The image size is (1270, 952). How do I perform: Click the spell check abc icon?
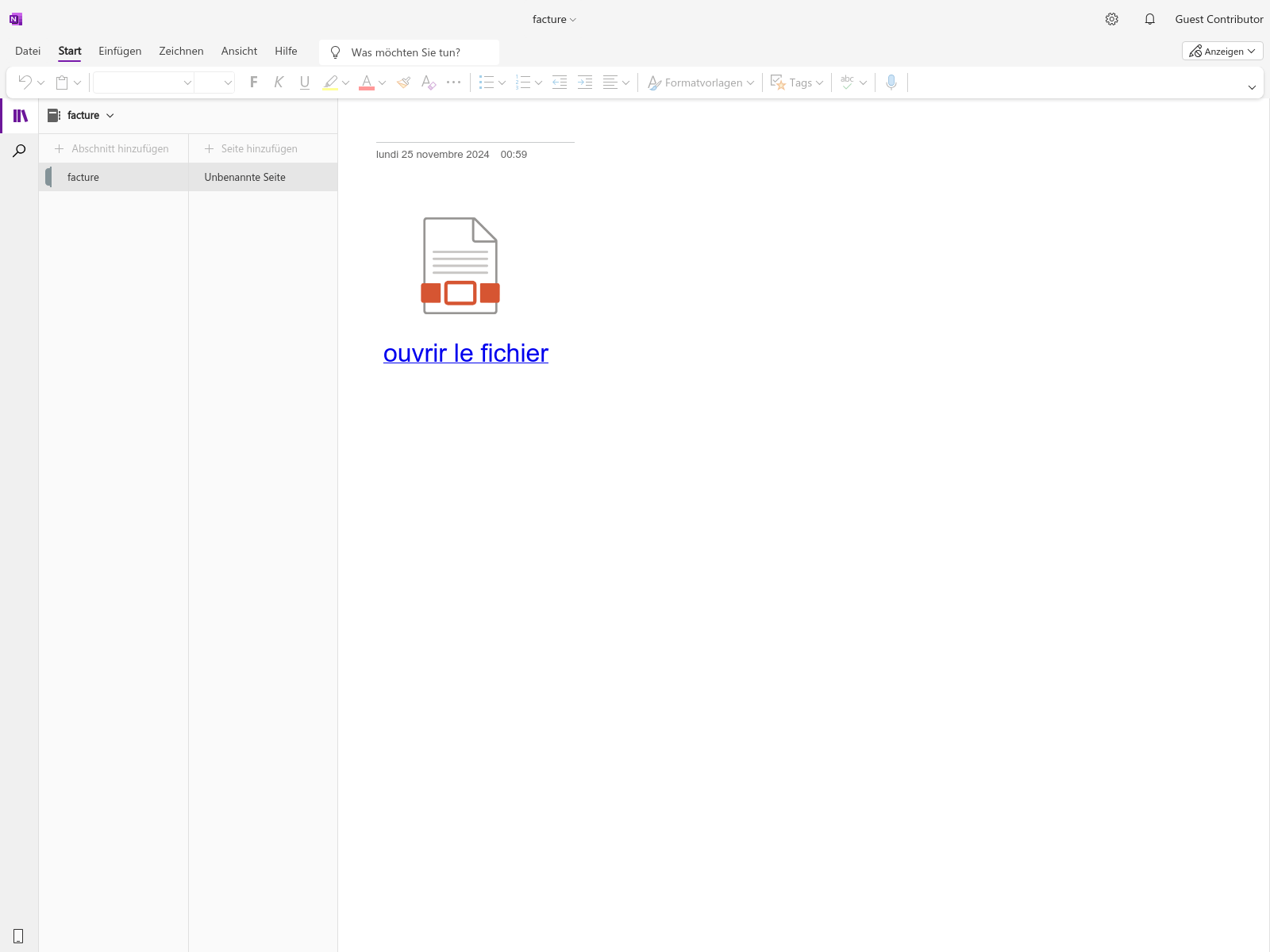click(x=847, y=82)
